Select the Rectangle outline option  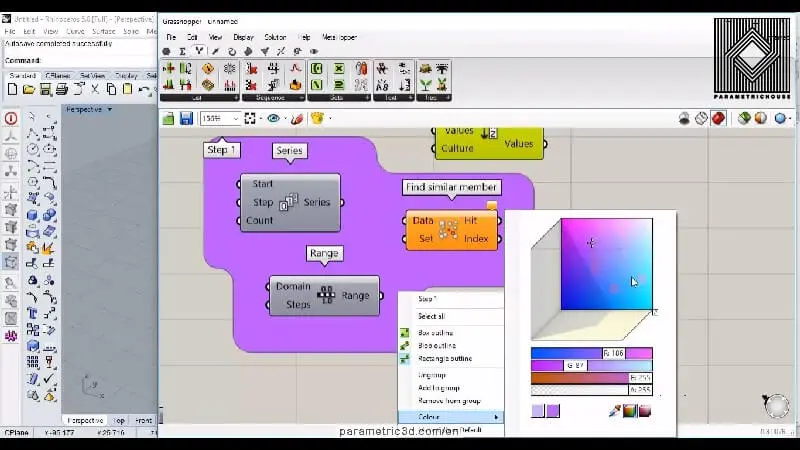click(444, 358)
